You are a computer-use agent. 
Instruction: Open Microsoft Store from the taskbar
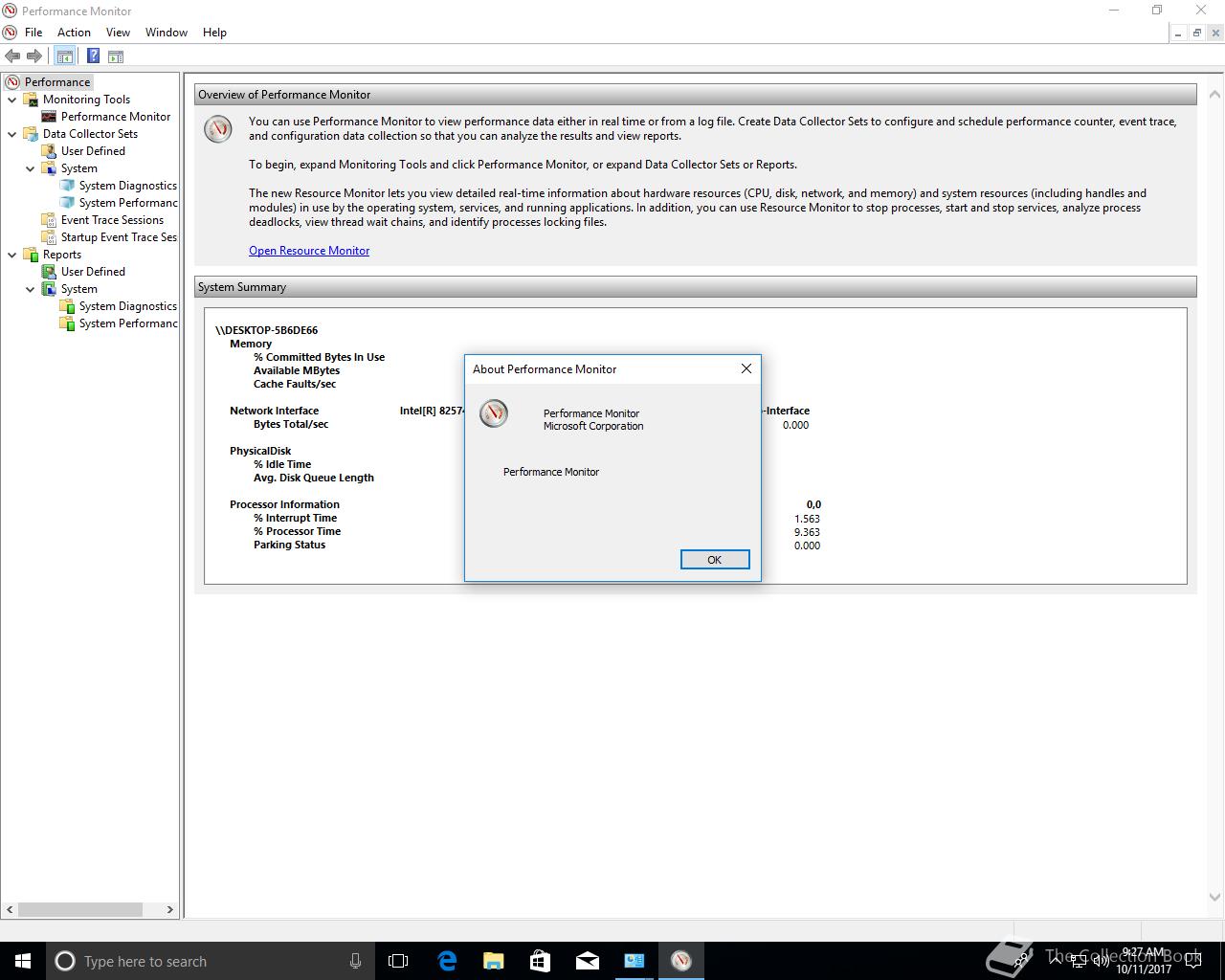pyautogui.click(x=541, y=961)
